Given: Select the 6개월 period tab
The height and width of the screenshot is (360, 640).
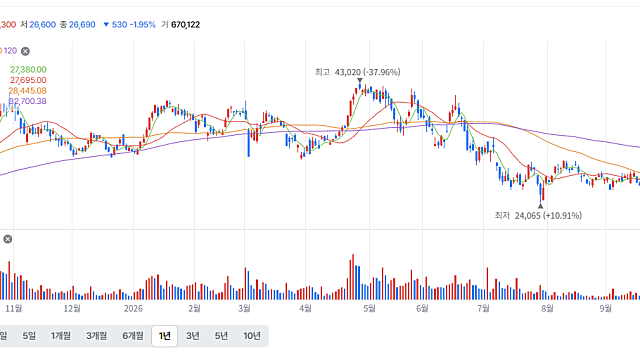Looking at the screenshot, I should (133, 336).
